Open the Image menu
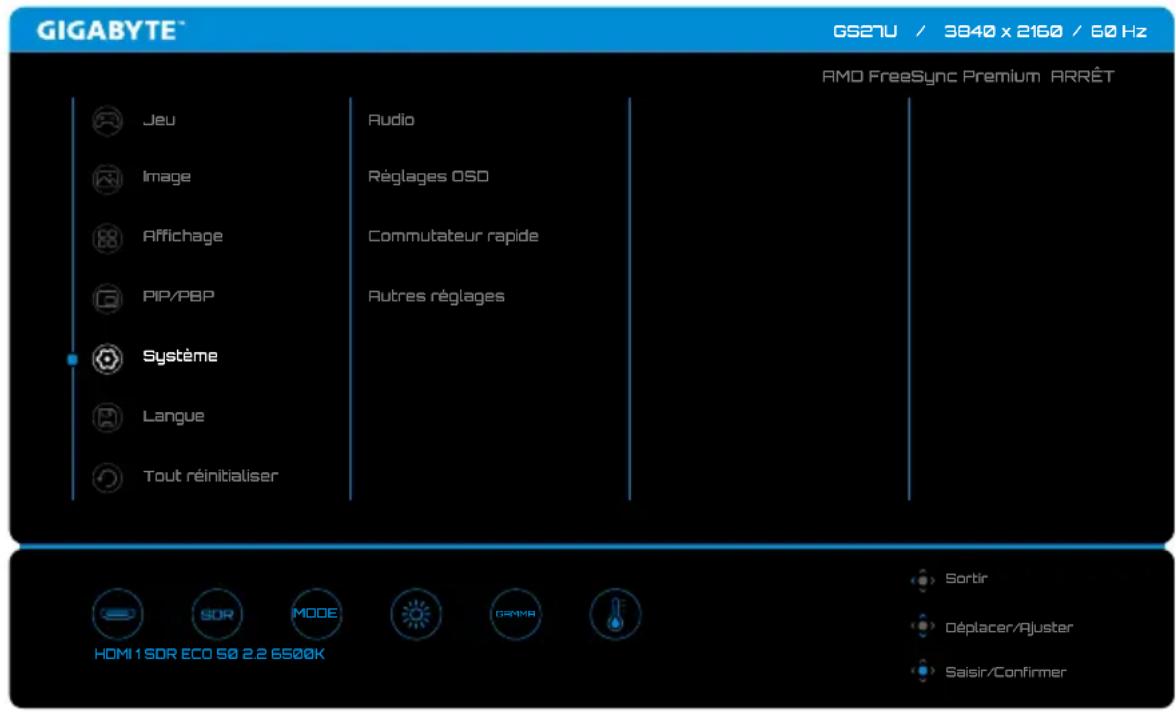The image size is (1176, 712). coord(166,176)
